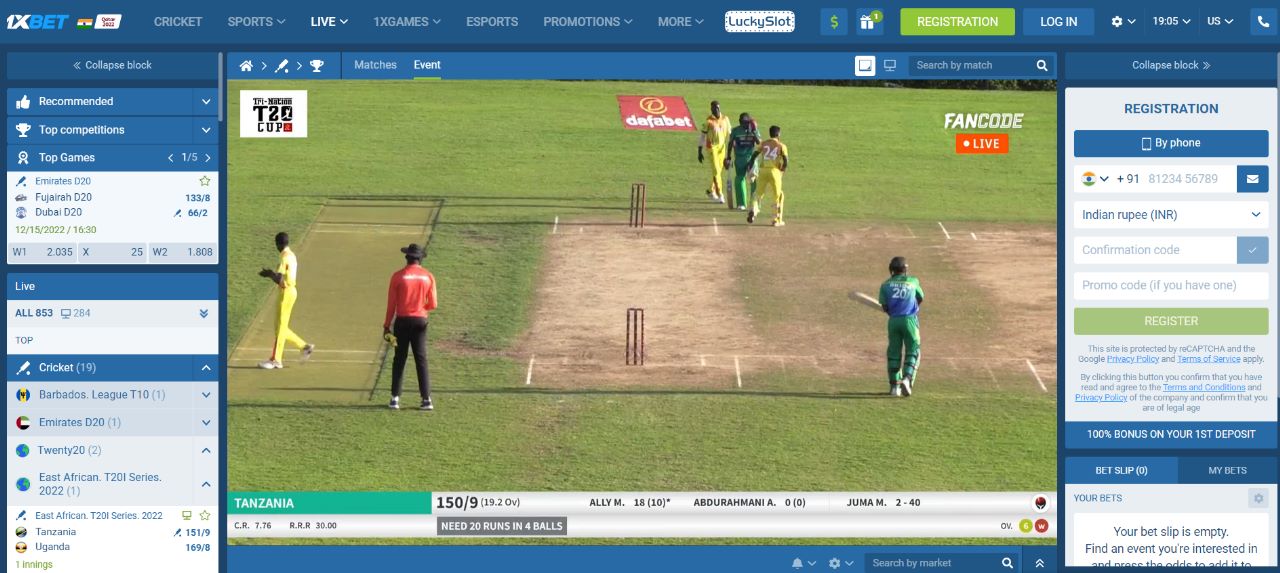Click the Recommended thumbs-up icon
The width and height of the screenshot is (1280, 573).
[x=23, y=101]
